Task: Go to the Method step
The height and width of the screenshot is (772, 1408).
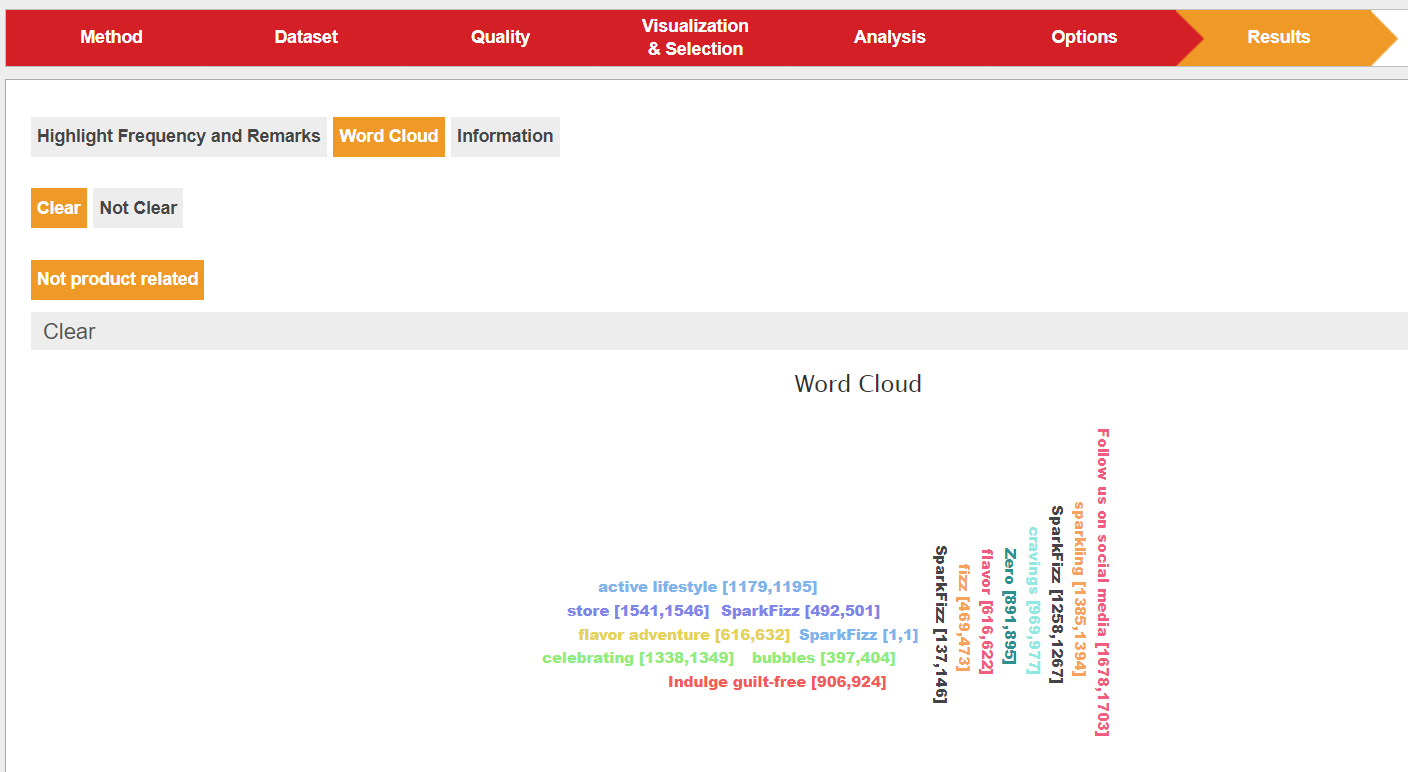Action: pos(111,37)
